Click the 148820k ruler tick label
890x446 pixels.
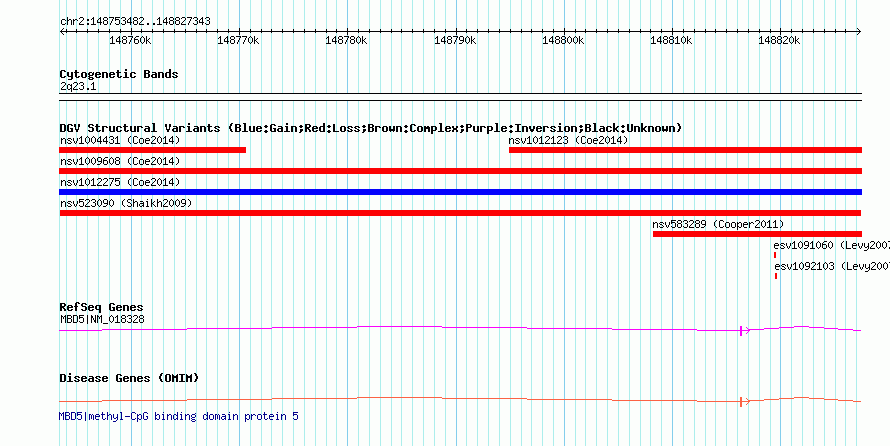(779, 41)
